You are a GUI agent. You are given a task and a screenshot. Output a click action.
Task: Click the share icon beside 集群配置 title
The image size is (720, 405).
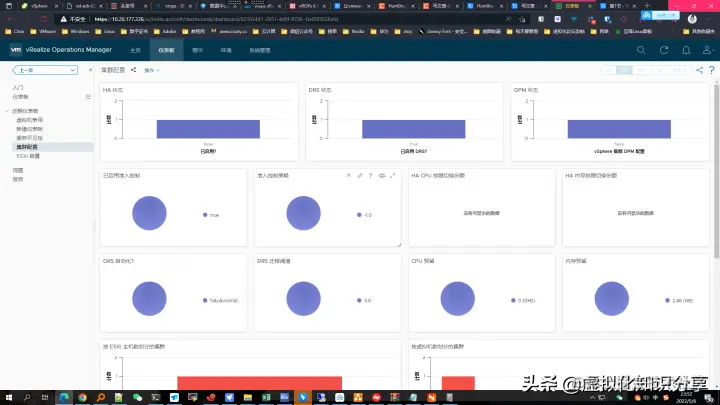click(133, 70)
